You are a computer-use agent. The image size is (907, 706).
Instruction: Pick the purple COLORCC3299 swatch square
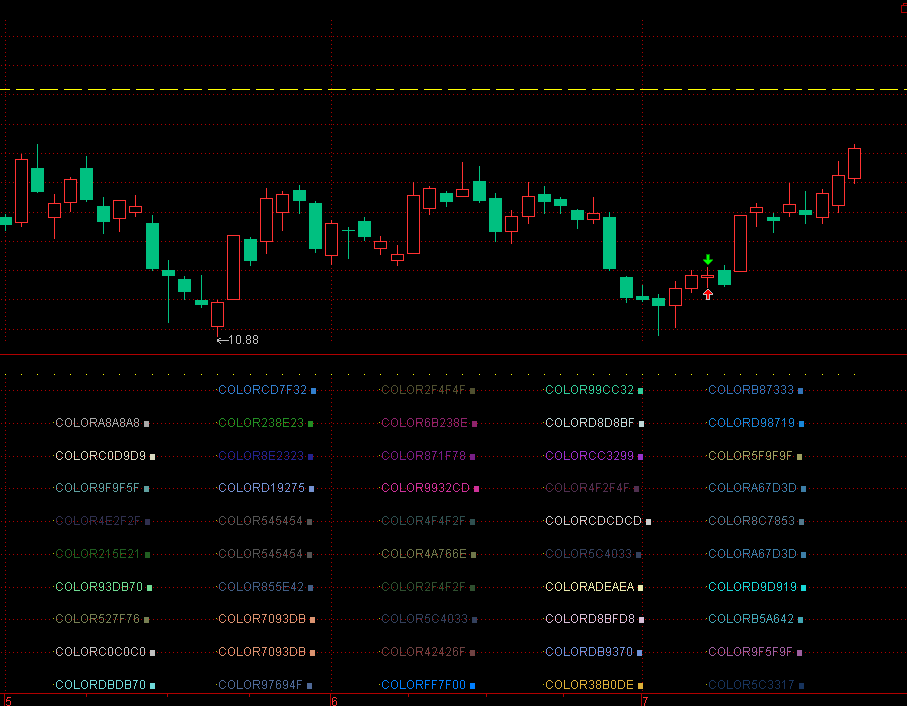click(x=640, y=456)
